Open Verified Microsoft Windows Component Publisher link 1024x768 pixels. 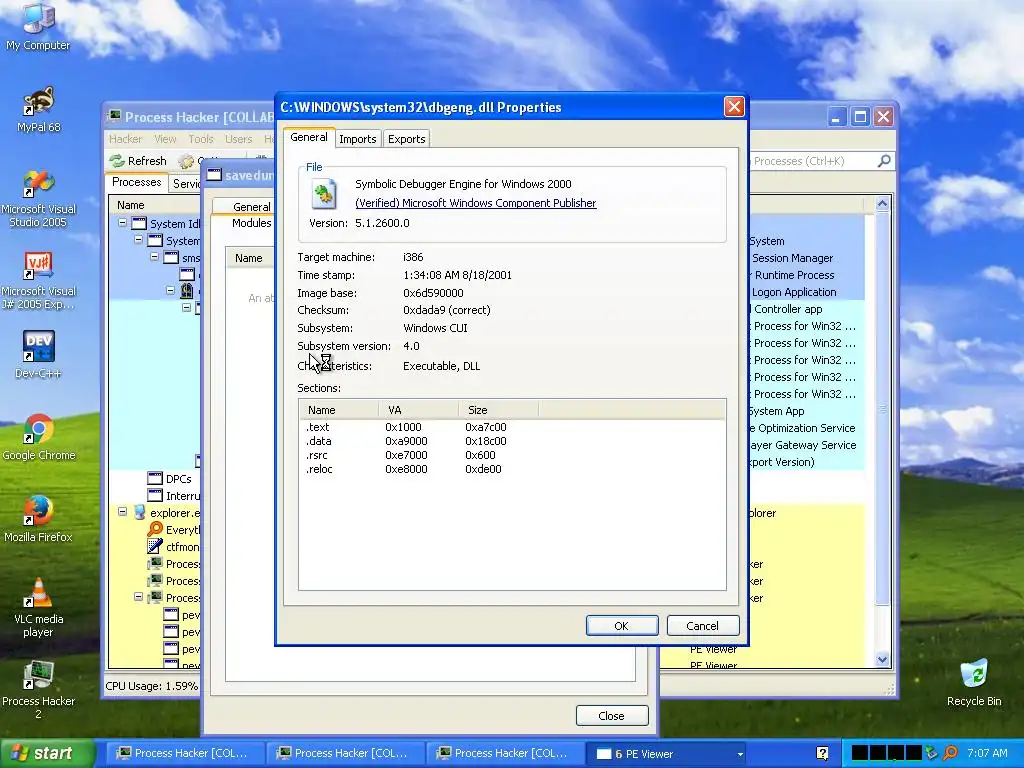(x=475, y=203)
